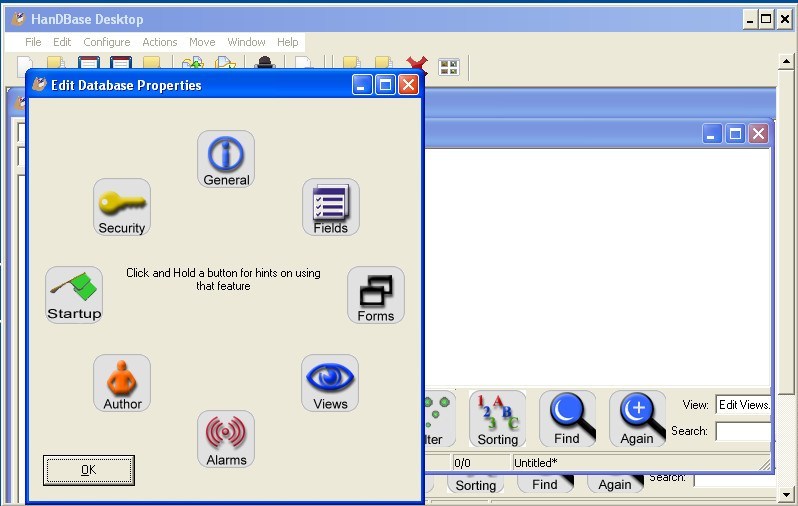Open the Actions menu
Viewport: 798px width, 506px height.
160,42
